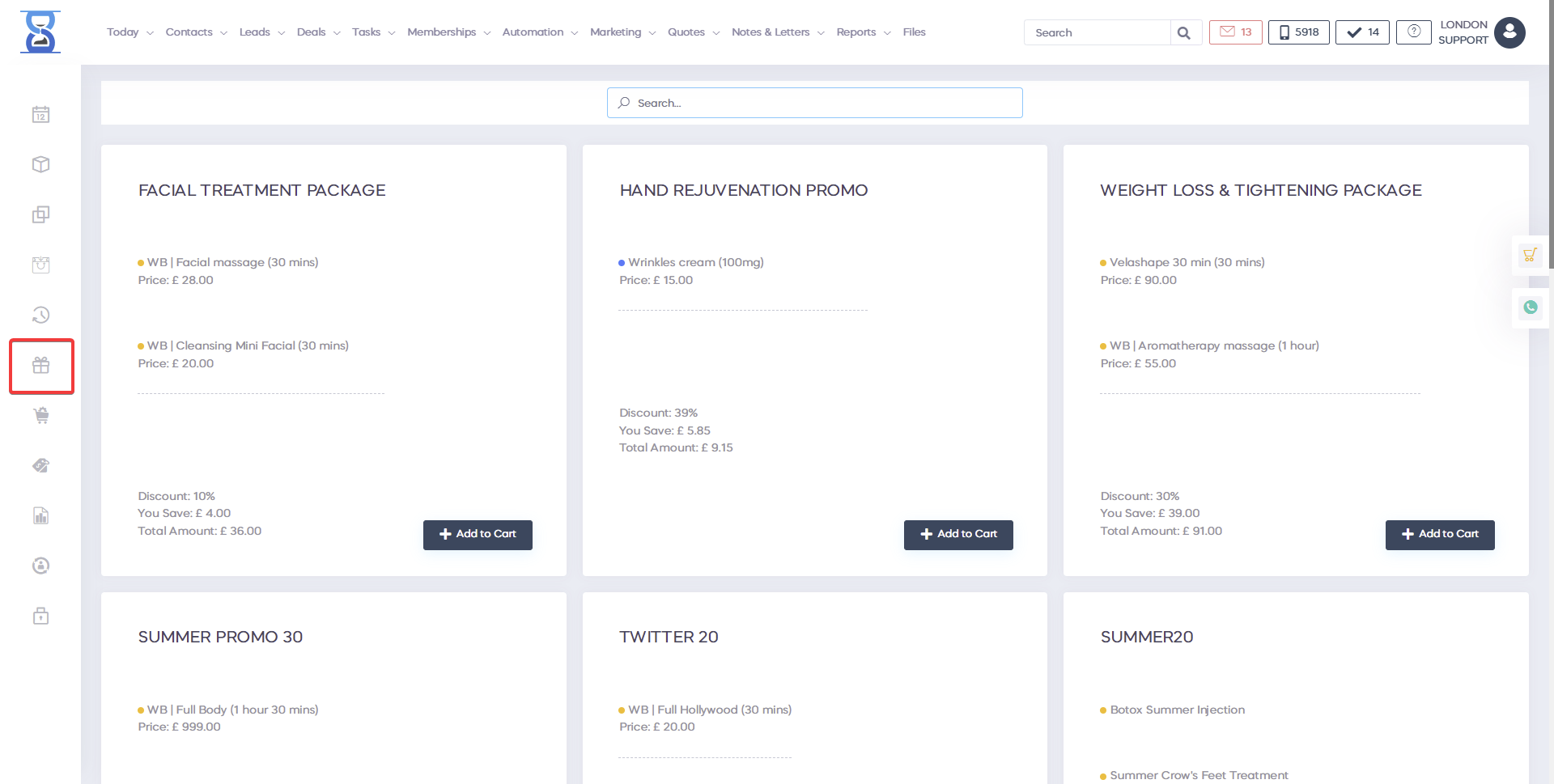Open the Files menu item
This screenshot has height=784, width=1554.
[914, 32]
